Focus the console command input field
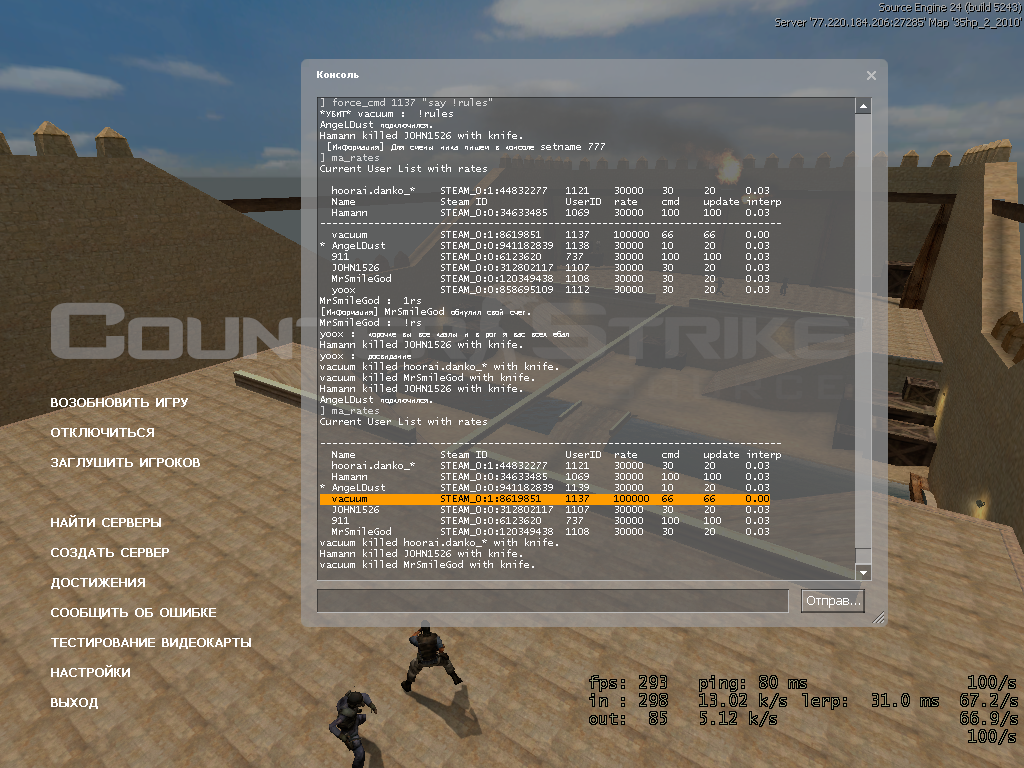Screen dimensions: 1024x768 point(552,601)
